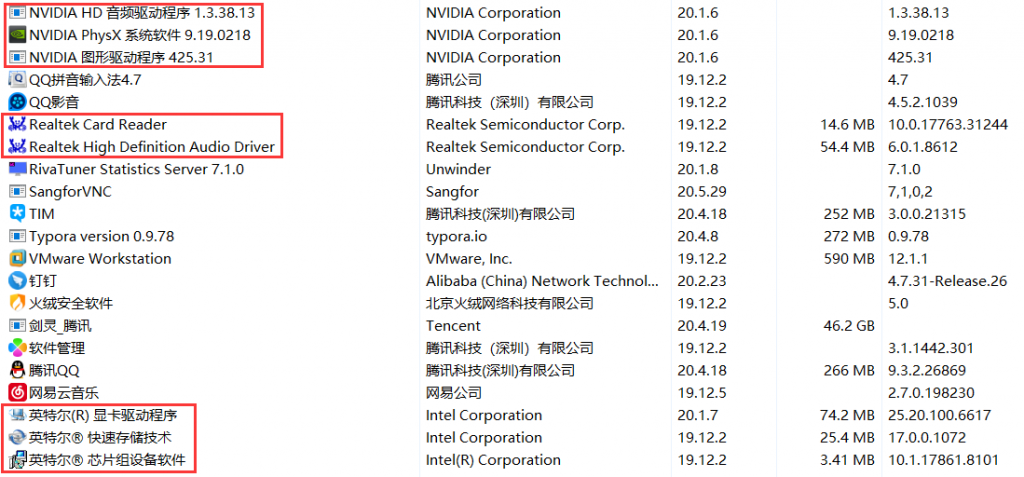The height and width of the screenshot is (477, 1024).
Task: Select Typora version 0.9.78 row
Action: point(101,236)
